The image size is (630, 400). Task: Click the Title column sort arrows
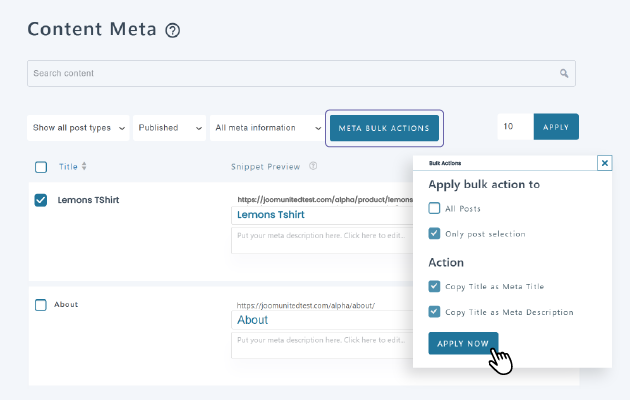[x=84, y=167]
